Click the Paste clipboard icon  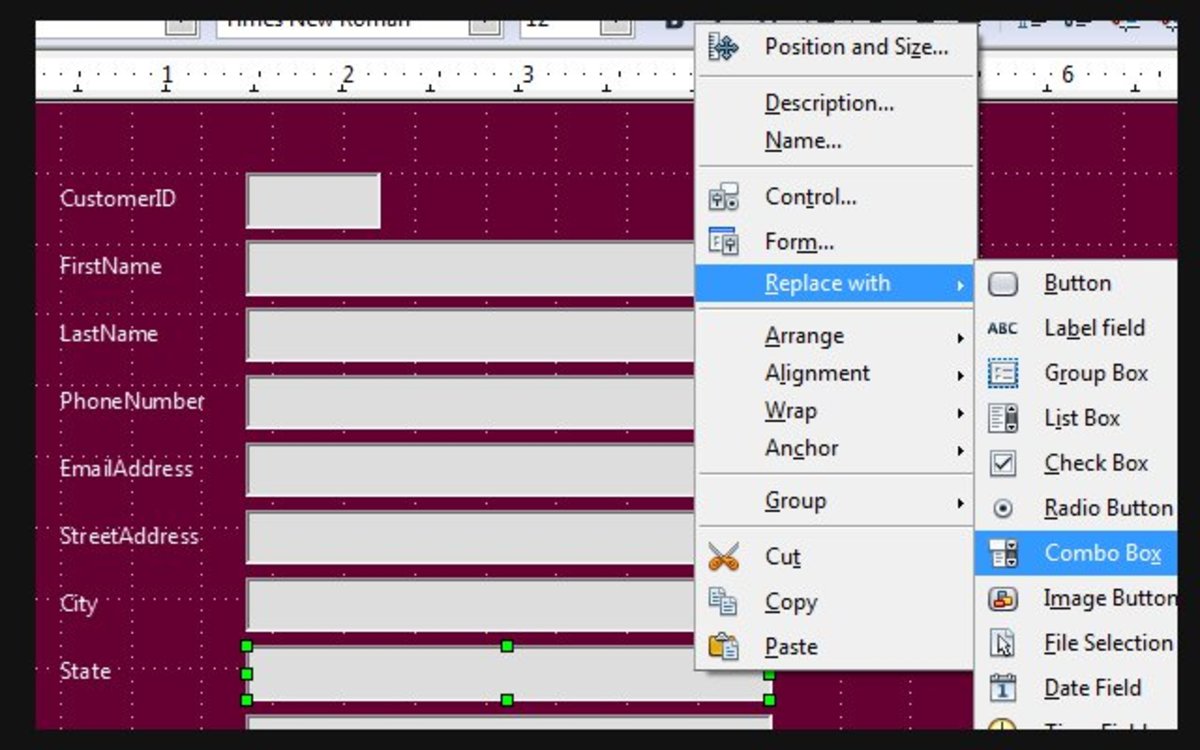pyautogui.click(x=725, y=646)
